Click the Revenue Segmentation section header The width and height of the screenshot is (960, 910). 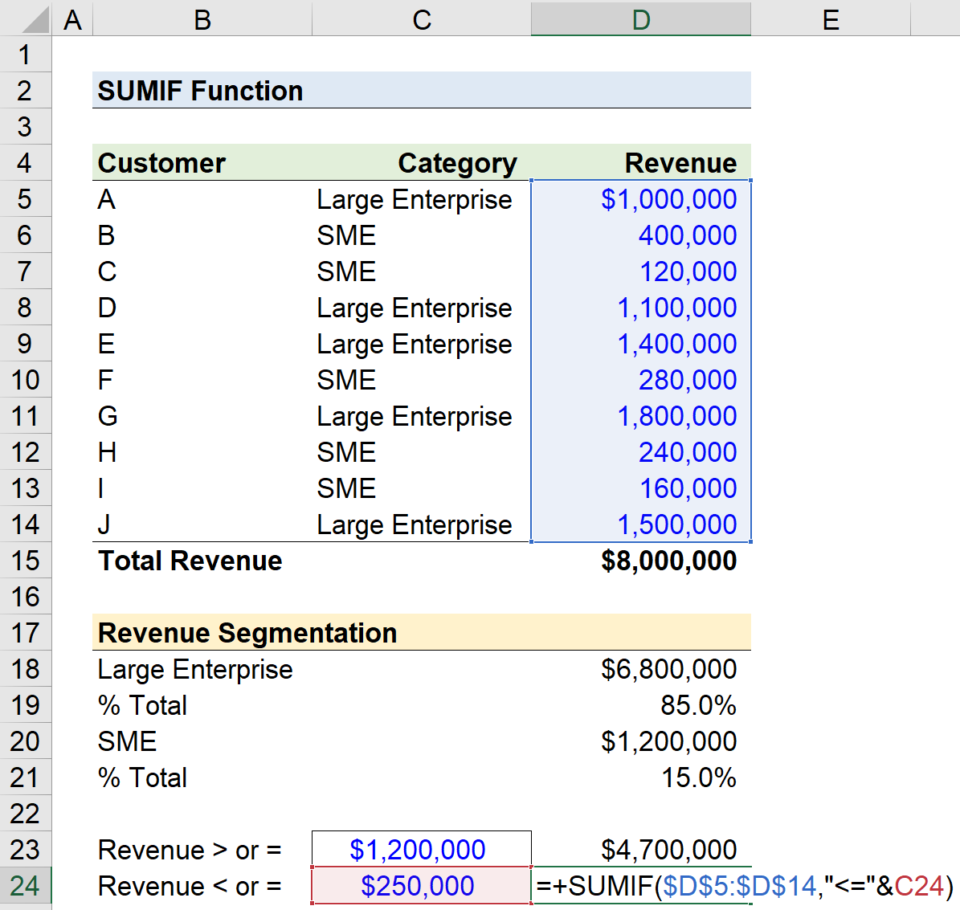[x=247, y=633]
